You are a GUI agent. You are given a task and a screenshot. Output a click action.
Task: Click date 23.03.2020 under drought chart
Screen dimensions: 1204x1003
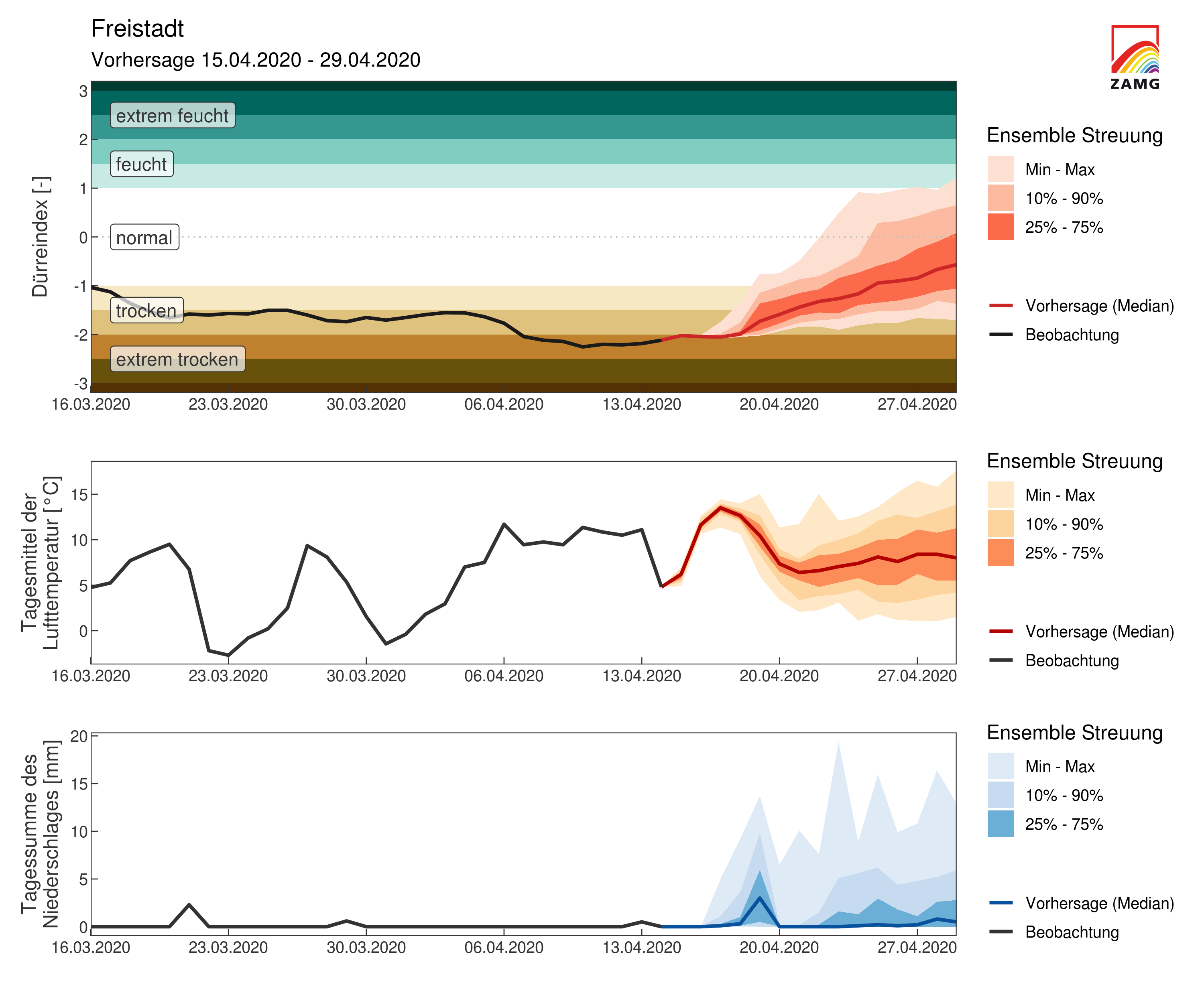coord(228,404)
